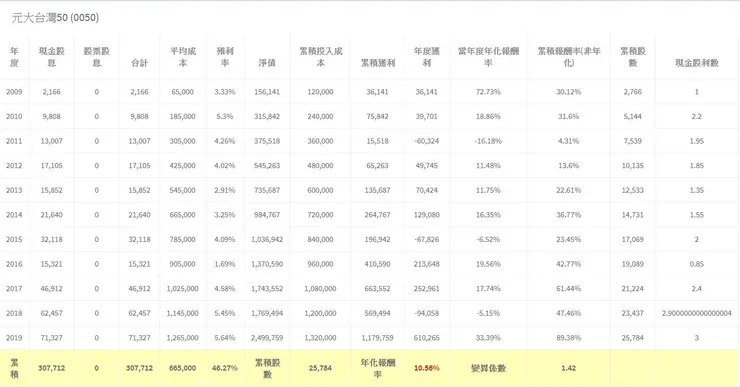The width and height of the screenshot is (740, 387).
Task: Click the -67,826 annual profit cell
Action: 427,239
